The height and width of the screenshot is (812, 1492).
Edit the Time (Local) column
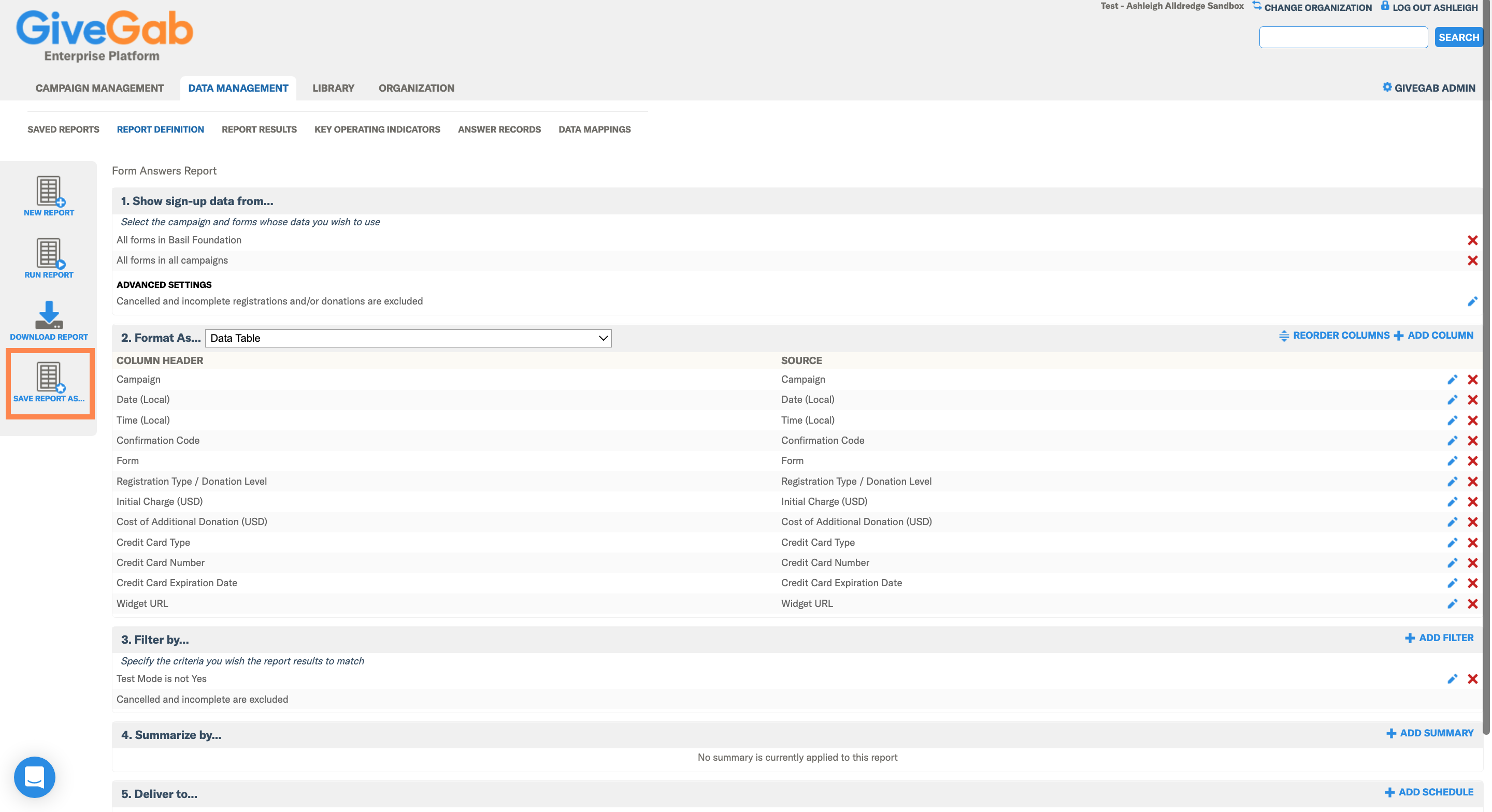pyautogui.click(x=1452, y=421)
